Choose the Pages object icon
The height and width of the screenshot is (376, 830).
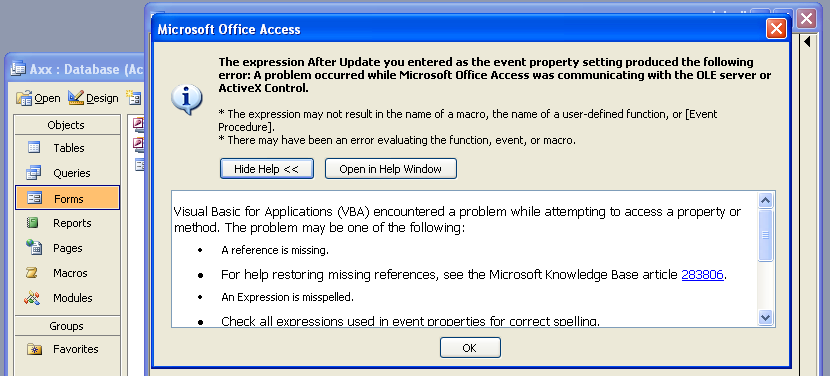coord(33,247)
